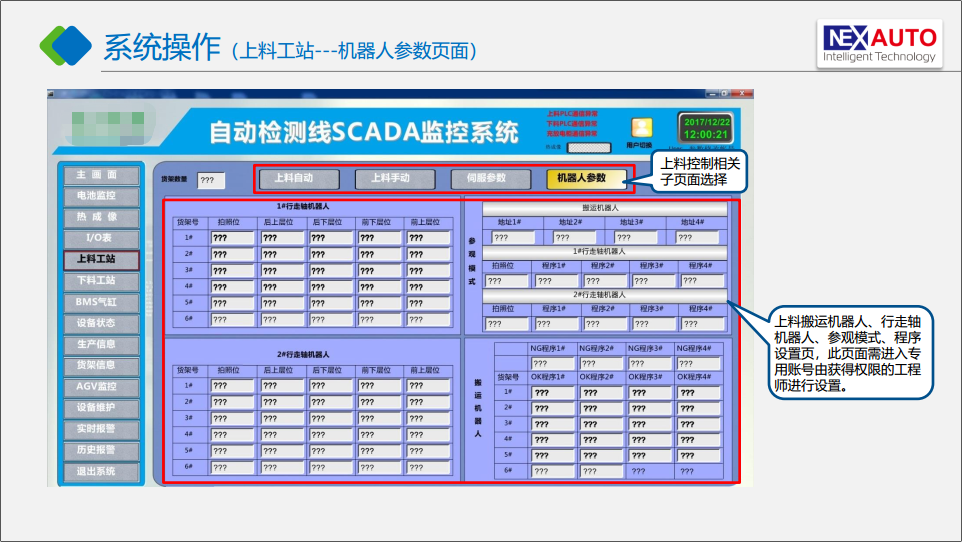Click 参观模式 1#行走轴机器人 程序1# field
The height and width of the screenshot is (542, 962).
point(556,281)
